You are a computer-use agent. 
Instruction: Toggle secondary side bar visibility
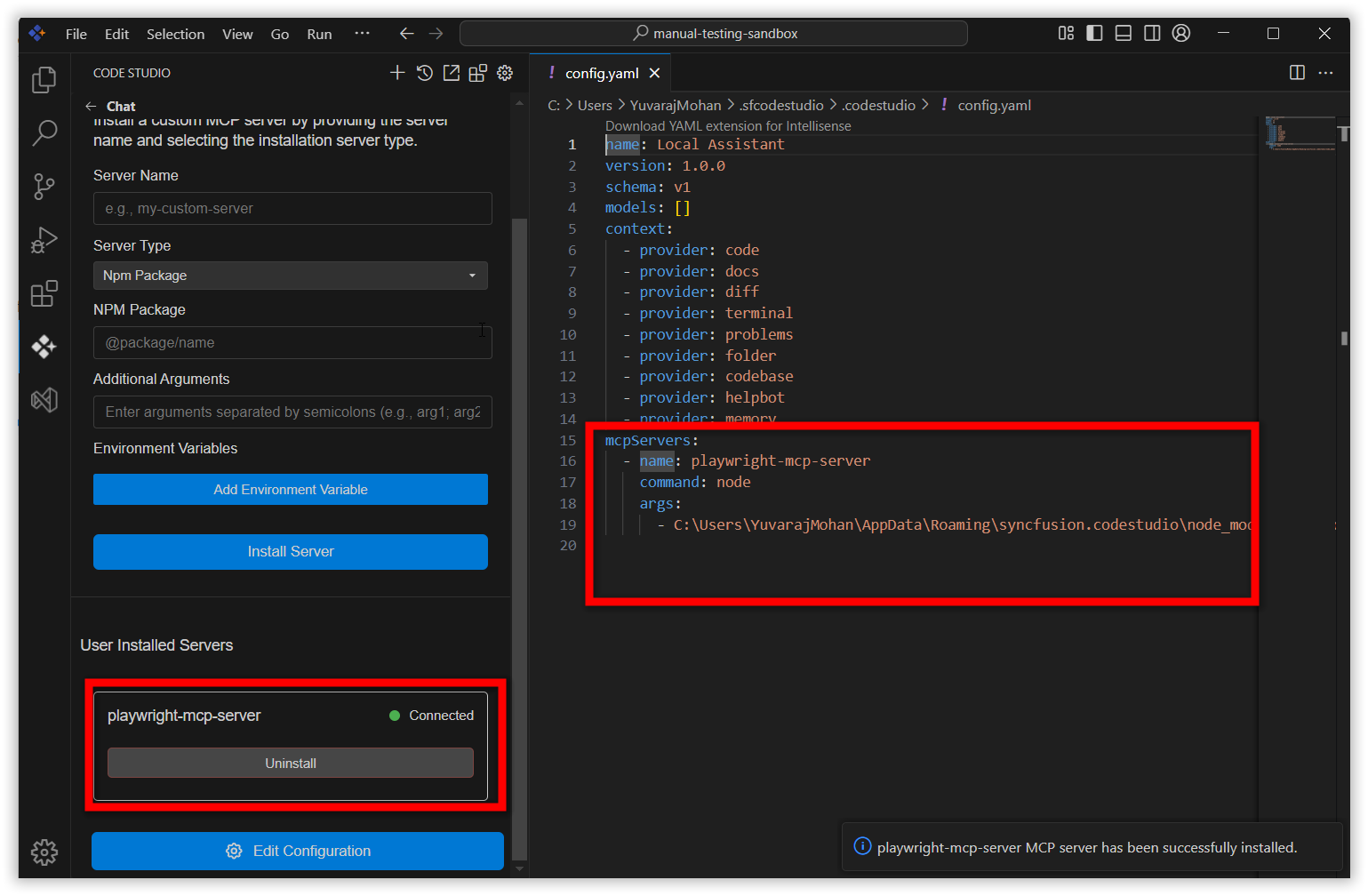coord(1152,33)
